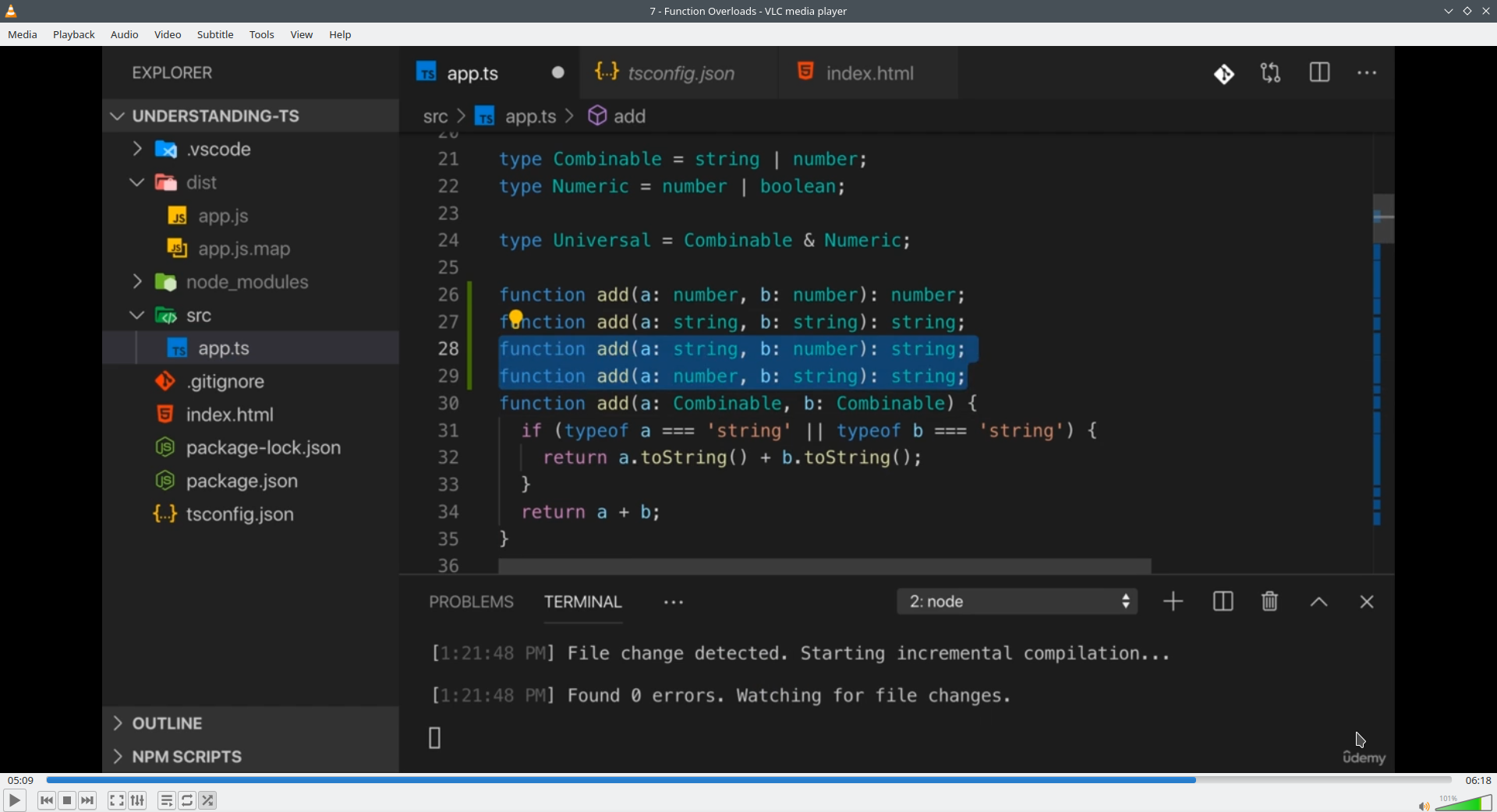This screenshot has width=1497, height=812.
Task: Seek along the video progress bar
Action: pyautogui.click(x=748, y=780)
